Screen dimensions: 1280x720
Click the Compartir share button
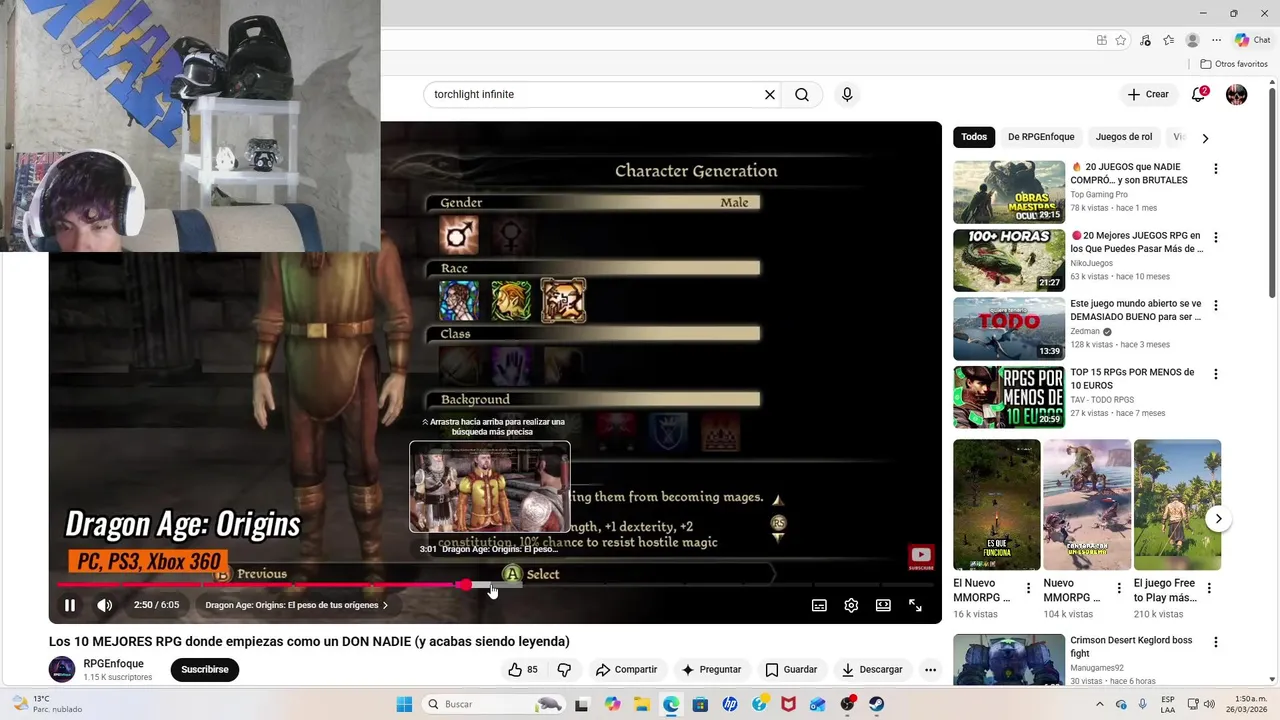click(626, 670)
